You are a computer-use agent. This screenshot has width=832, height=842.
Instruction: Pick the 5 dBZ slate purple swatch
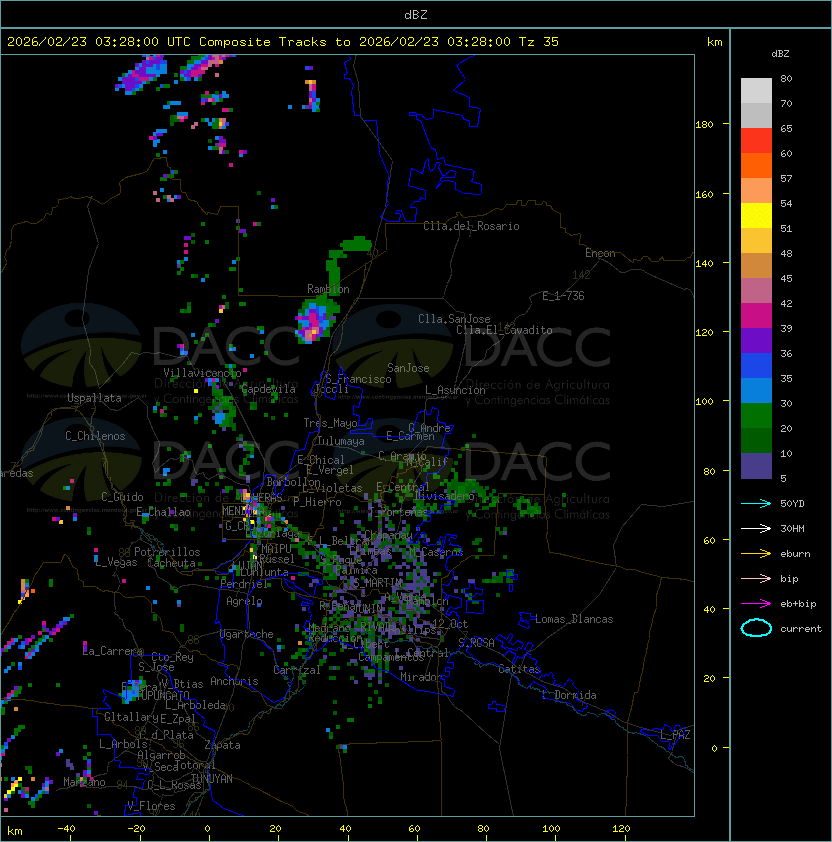pos(756,466)
